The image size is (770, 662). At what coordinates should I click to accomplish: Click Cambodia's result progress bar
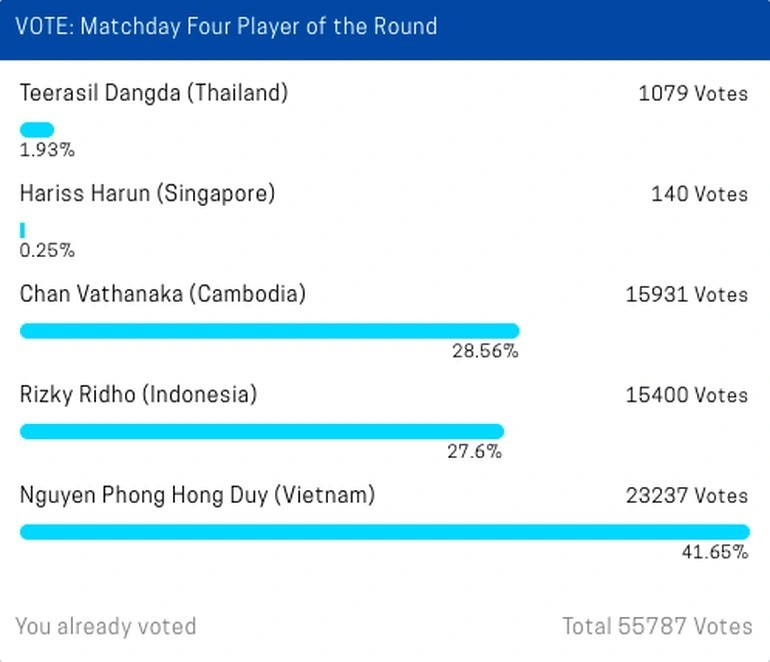tap(269, 331)
